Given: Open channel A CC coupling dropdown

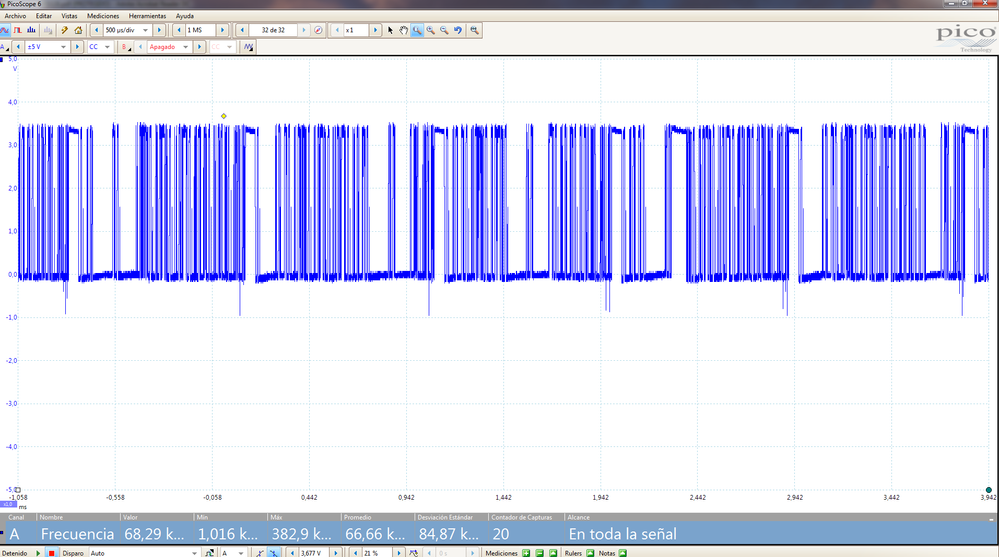Looking at the screenshot, I should (x=107, y=47).
